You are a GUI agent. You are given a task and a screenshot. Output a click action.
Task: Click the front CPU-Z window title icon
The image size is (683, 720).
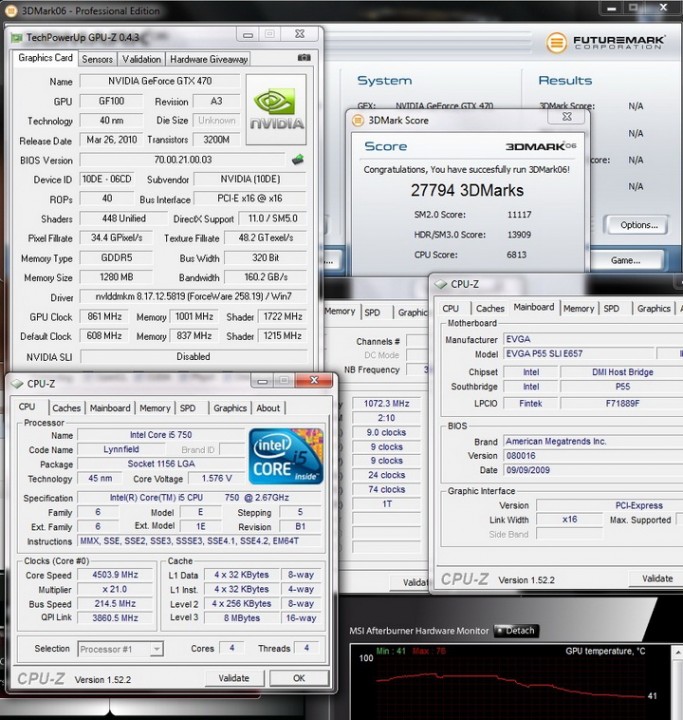pos(17,384)
